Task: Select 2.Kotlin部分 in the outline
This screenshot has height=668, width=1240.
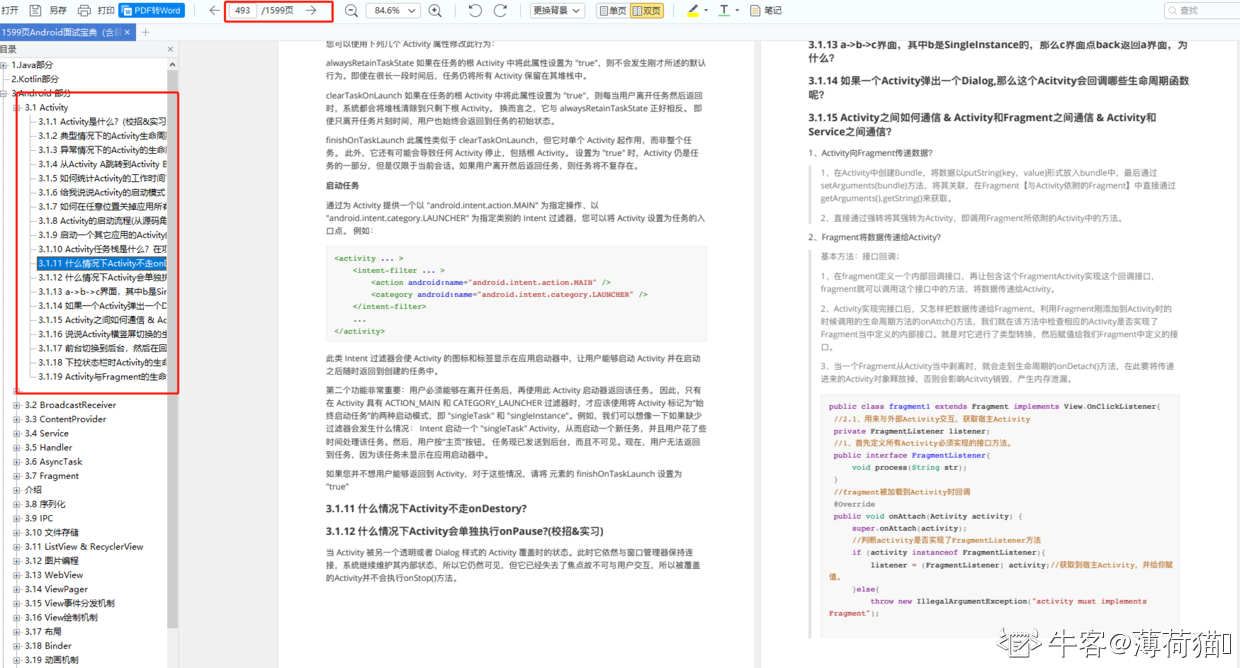Action: click(x=34, y=79)
